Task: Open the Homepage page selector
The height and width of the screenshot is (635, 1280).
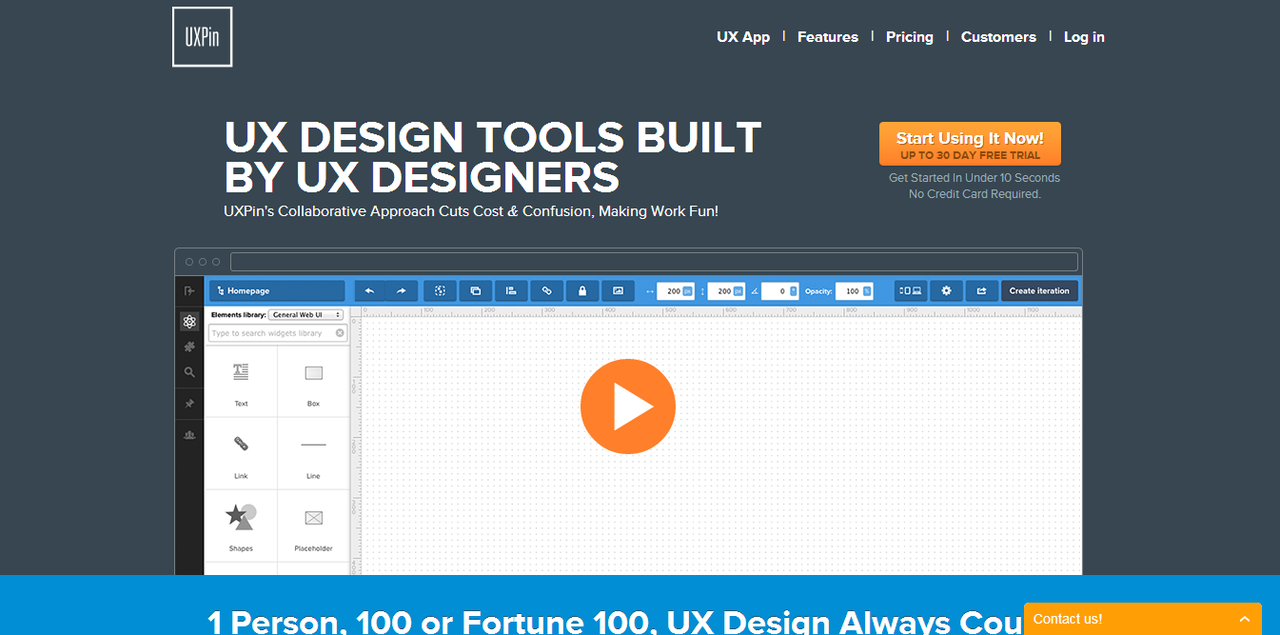Action: pyautogui.click(x=277, y=291)
